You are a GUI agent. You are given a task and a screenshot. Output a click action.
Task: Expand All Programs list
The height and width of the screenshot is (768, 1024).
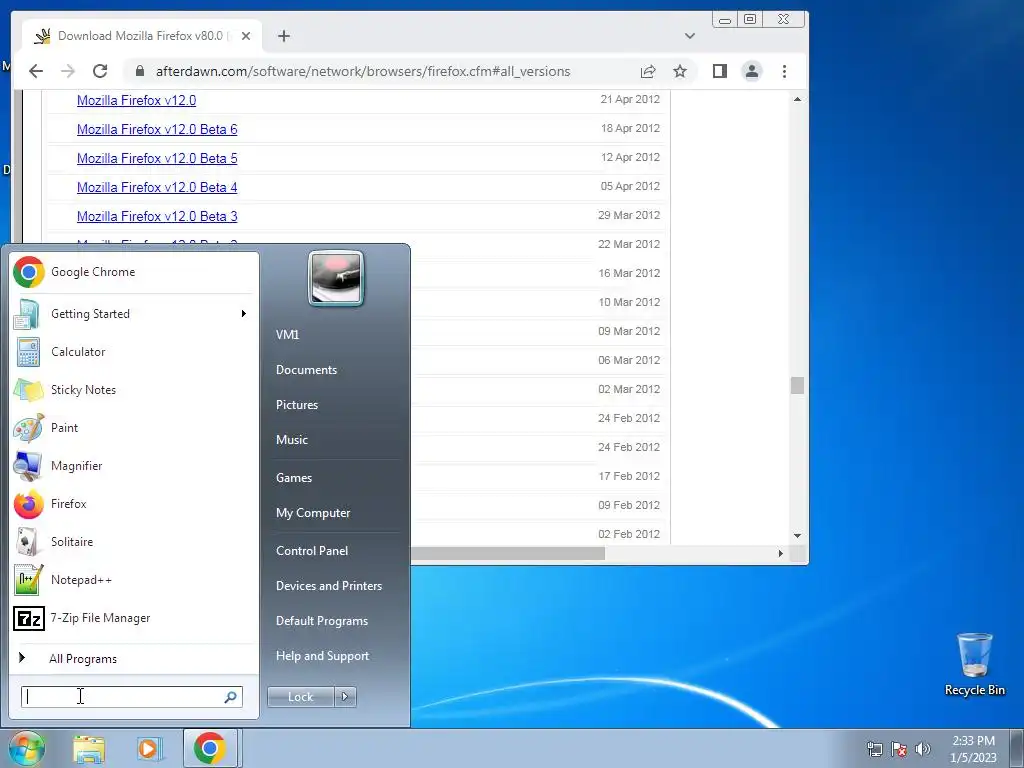pos(82,659)
